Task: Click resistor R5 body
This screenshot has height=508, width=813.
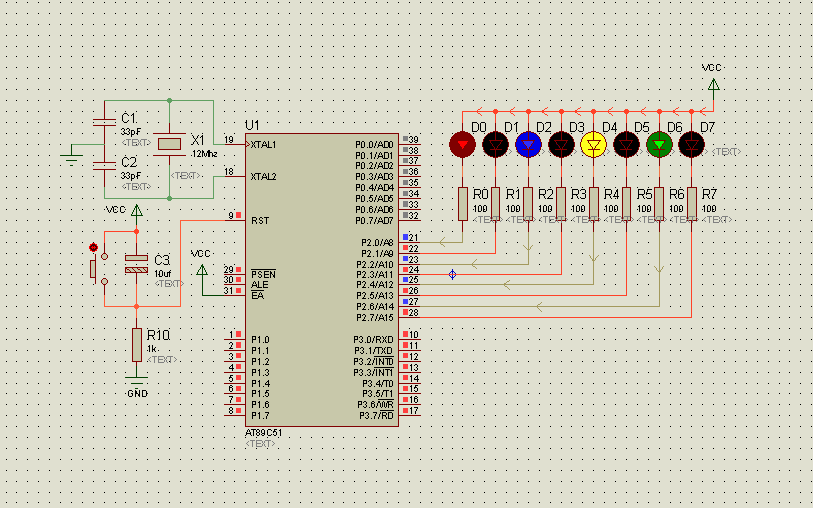Action: (626, 204)
